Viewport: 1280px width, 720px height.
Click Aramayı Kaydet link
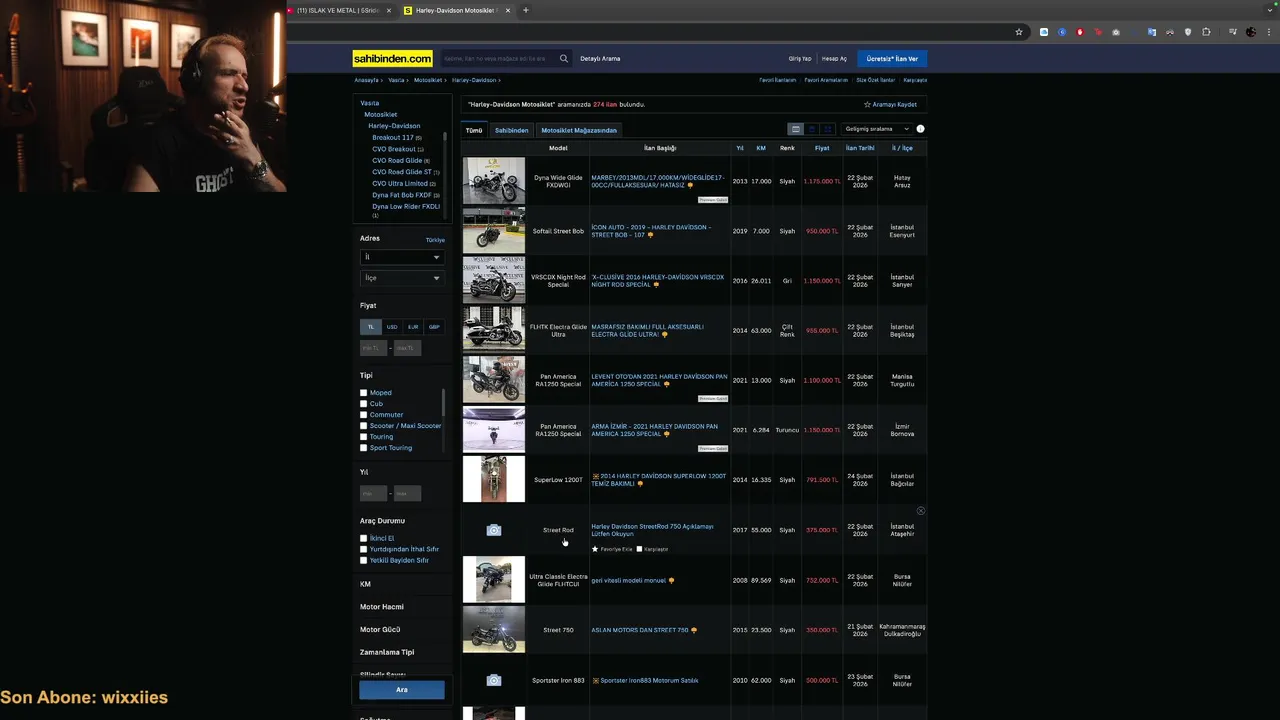890,104
